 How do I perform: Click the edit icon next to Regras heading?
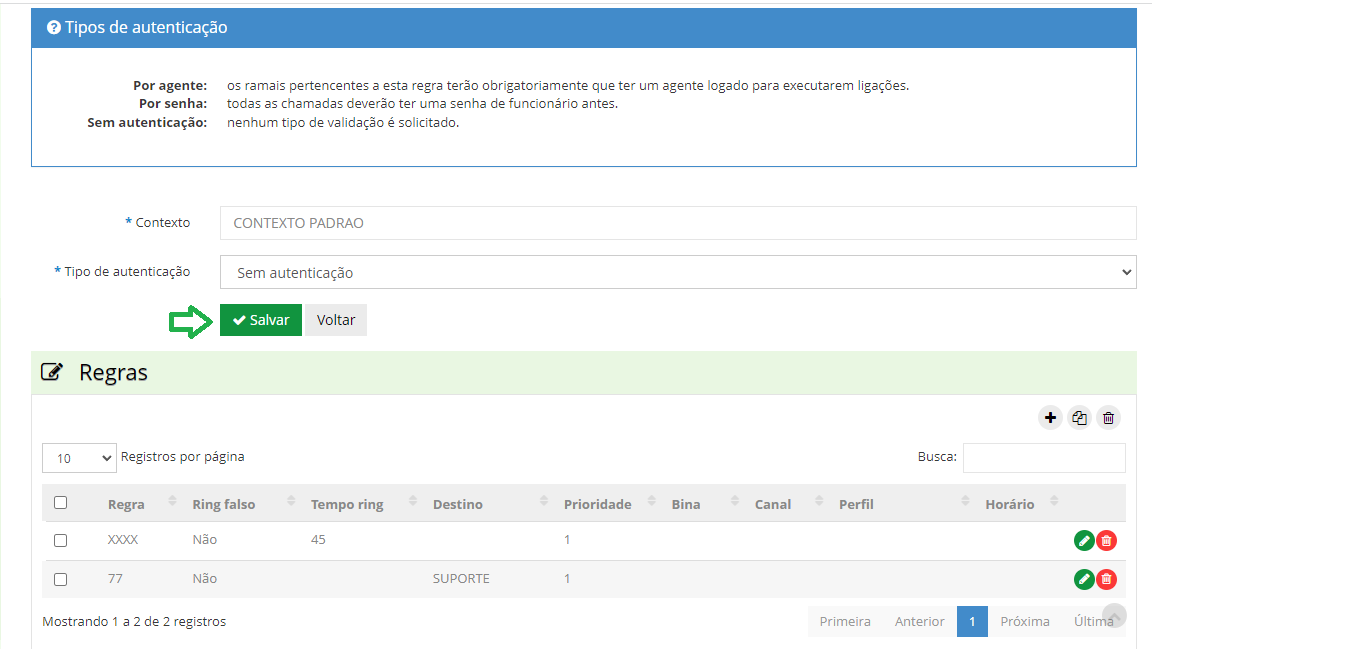51,373
